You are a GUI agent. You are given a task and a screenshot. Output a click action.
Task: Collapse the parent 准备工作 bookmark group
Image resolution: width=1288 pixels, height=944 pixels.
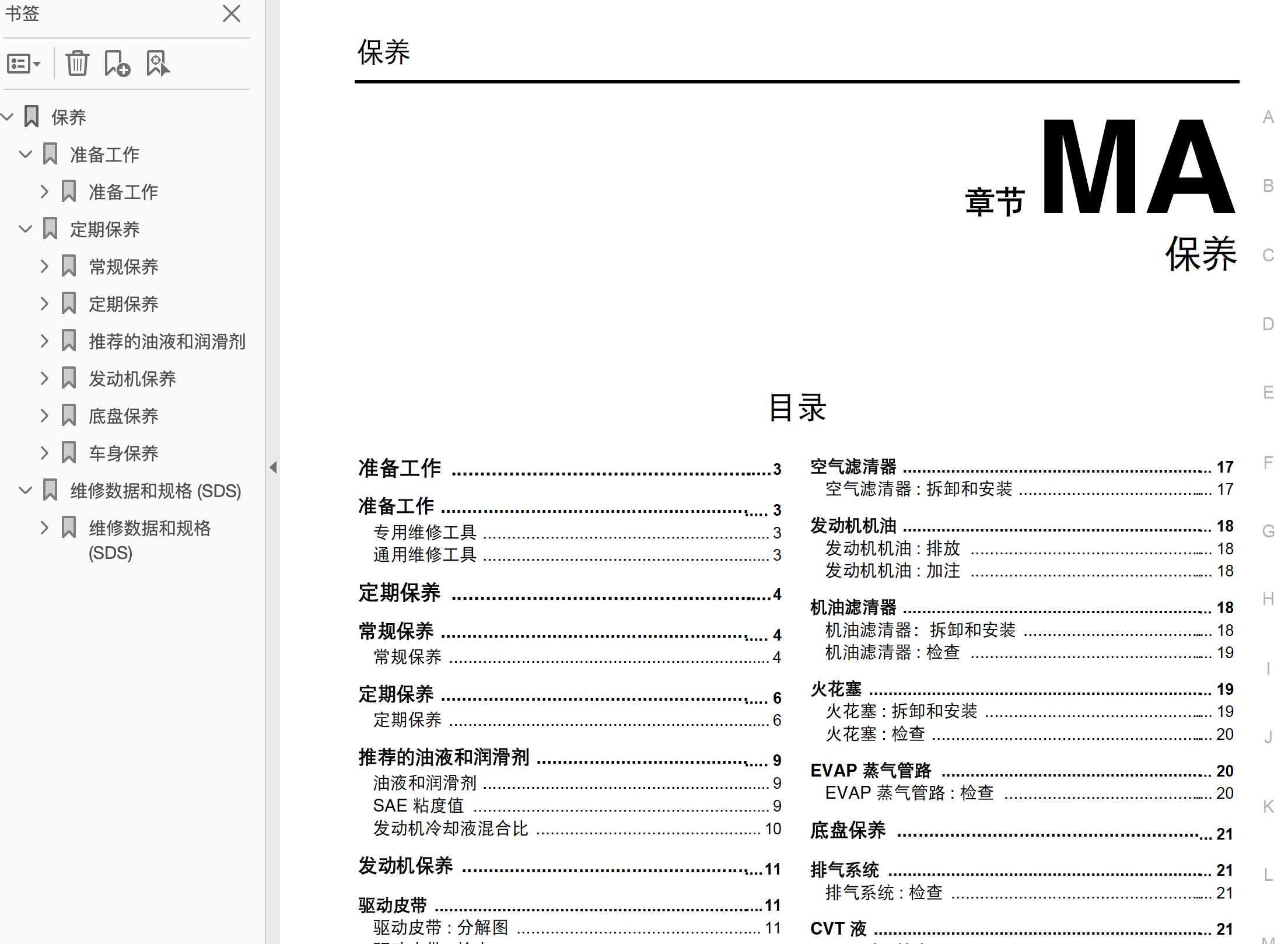(26, 154)
